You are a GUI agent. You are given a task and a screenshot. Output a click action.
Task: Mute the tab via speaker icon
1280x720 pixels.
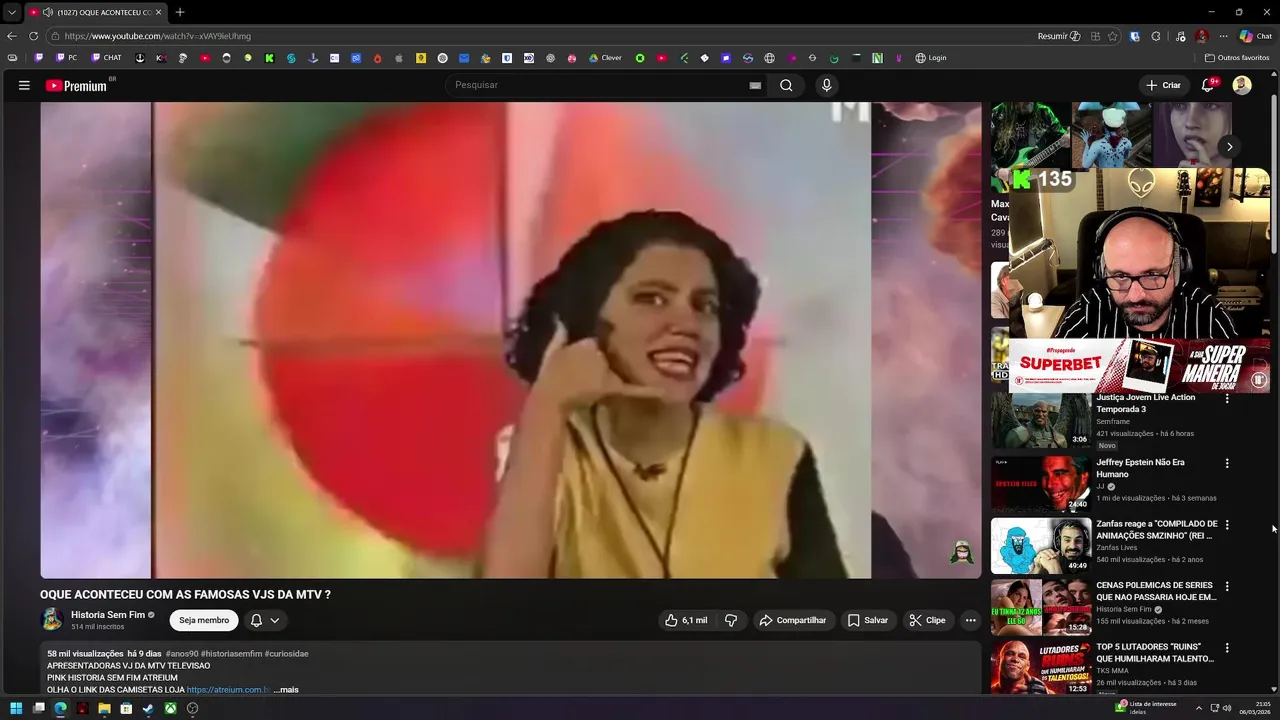coord(48,12)
